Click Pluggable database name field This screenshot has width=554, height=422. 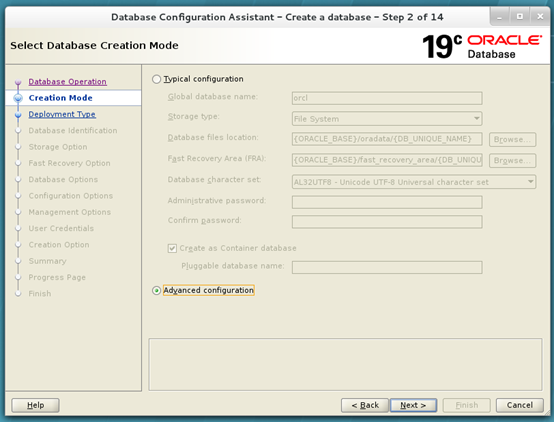(x=387, y=268)
